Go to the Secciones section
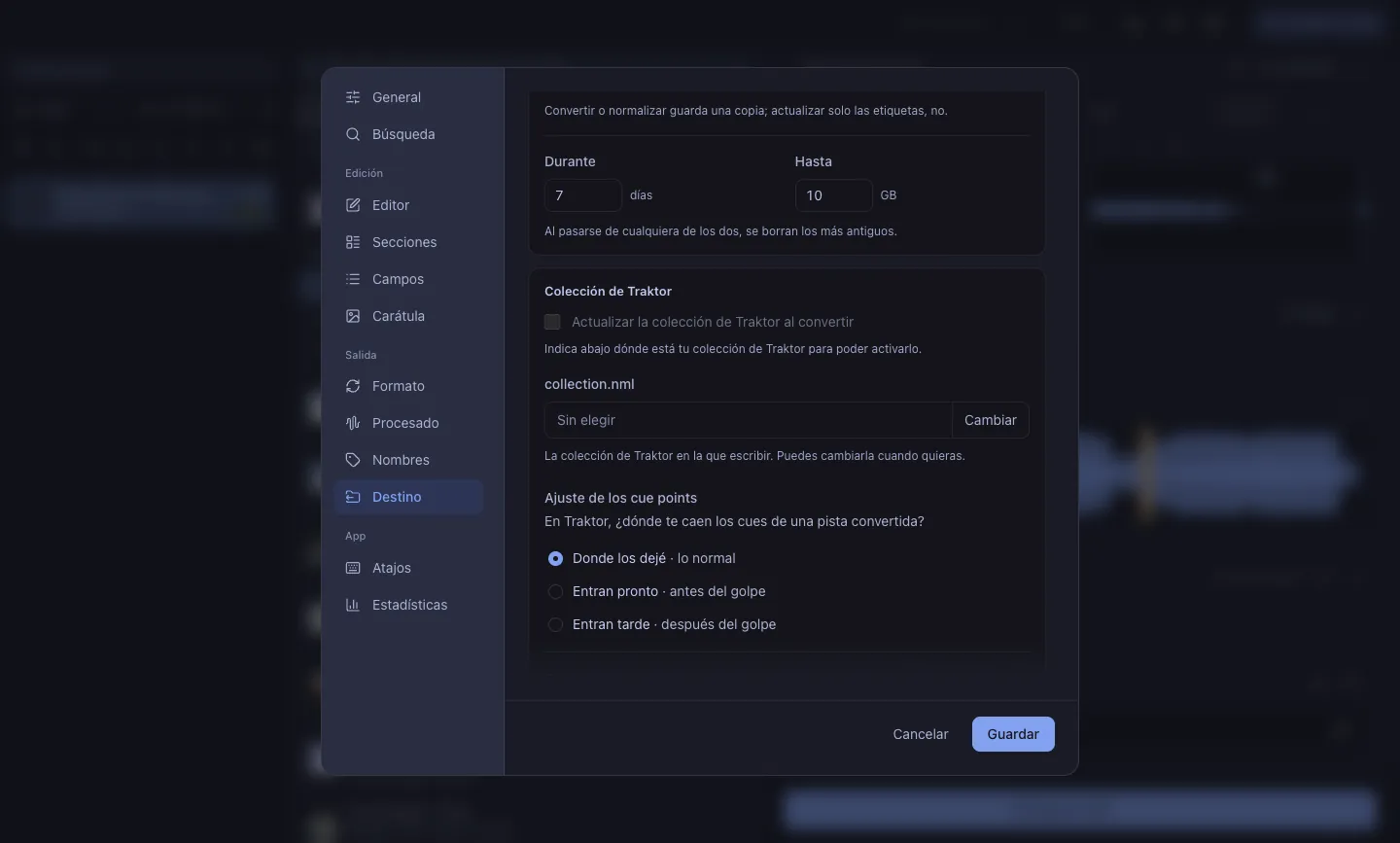The height and width of the screenshot is (843, 1400). (408, 242)
